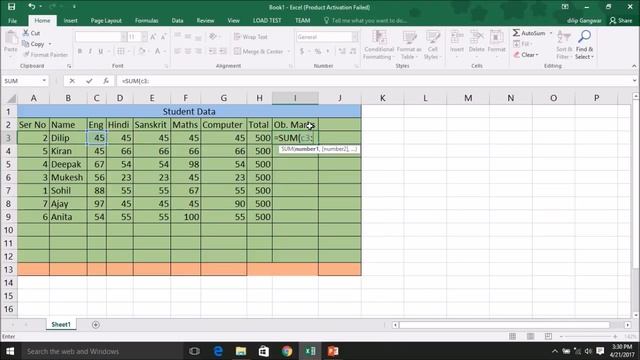
Task: Click the Sheet1 sheet tab
Action: (61, 324)
